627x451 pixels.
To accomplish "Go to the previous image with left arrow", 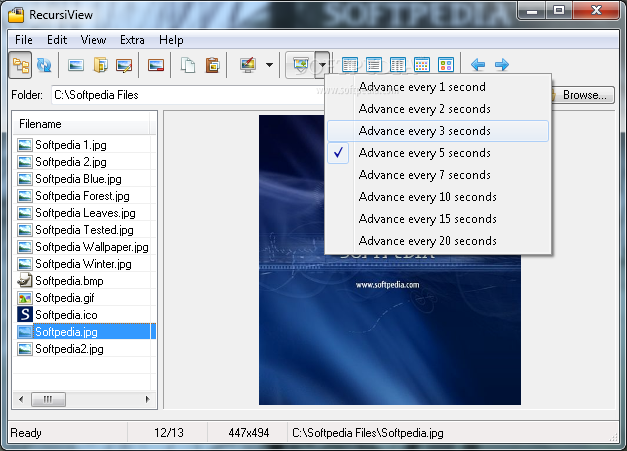I will pyautogui.click(x=478, y=65).
